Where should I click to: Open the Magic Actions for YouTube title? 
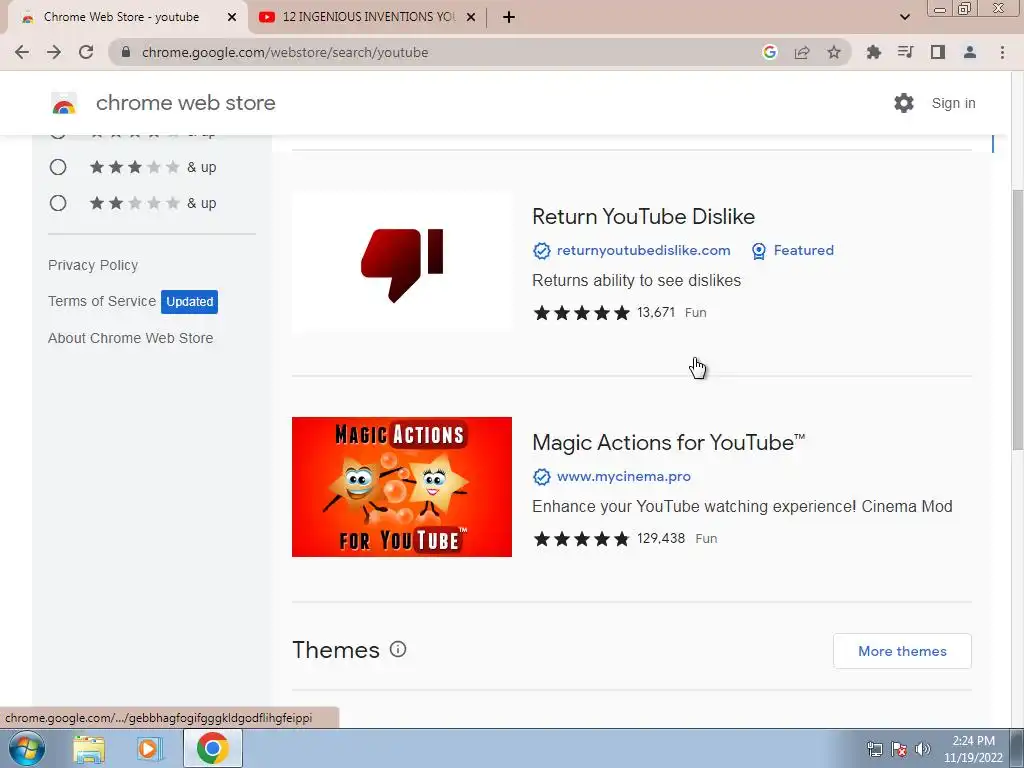tap(669, 442)
